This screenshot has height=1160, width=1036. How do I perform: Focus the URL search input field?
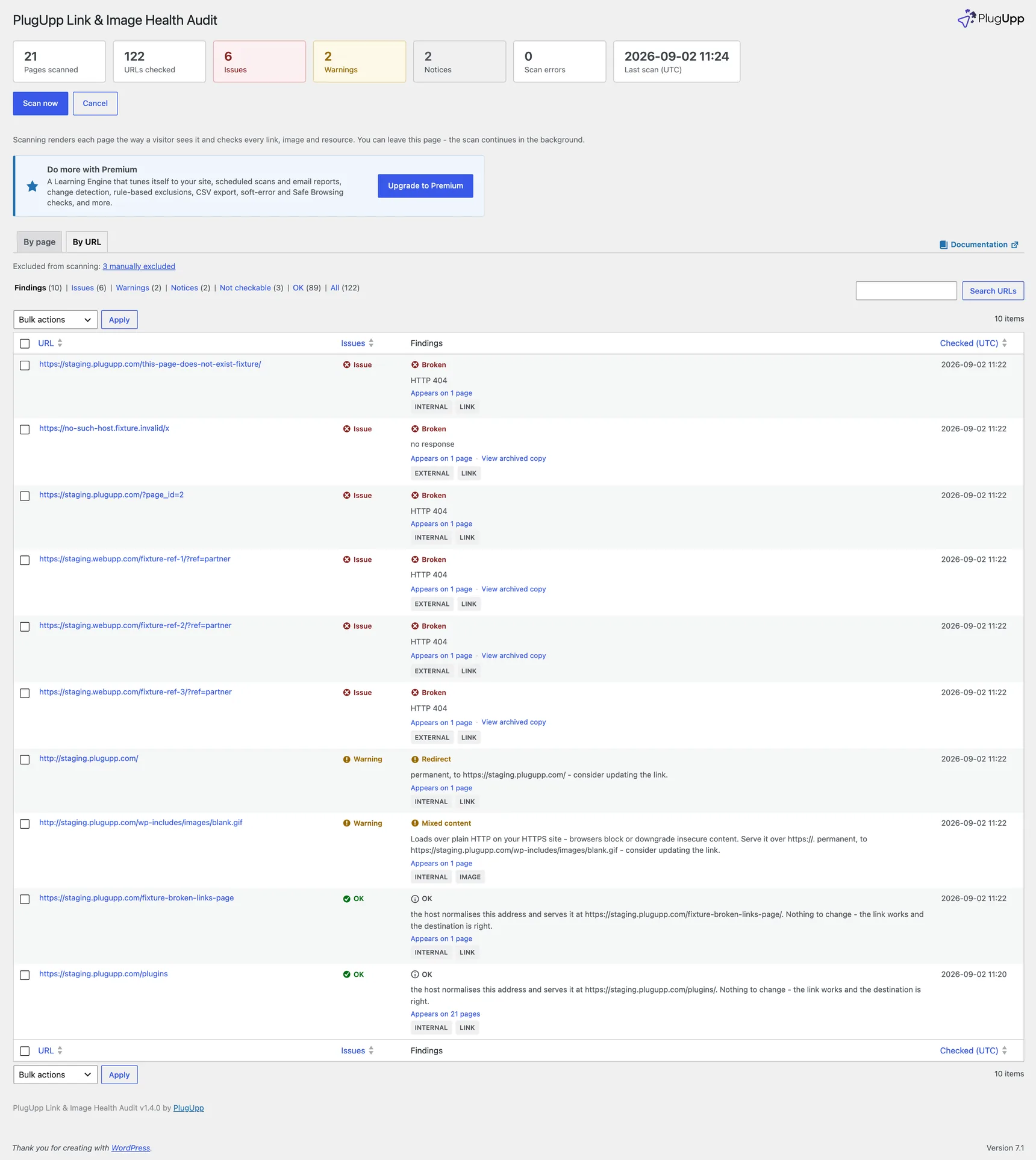[x=906, y=291]
